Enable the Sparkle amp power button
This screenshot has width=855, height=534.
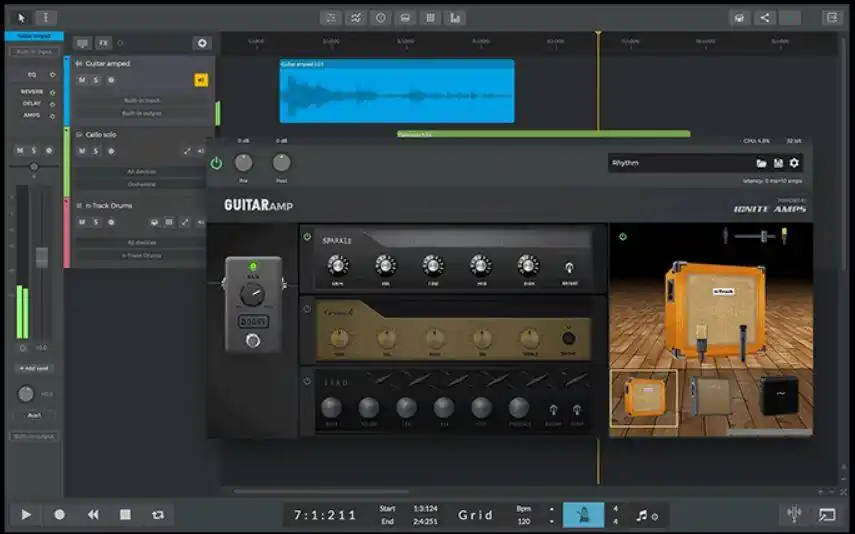pyautogui.click(x=307, y=237)
